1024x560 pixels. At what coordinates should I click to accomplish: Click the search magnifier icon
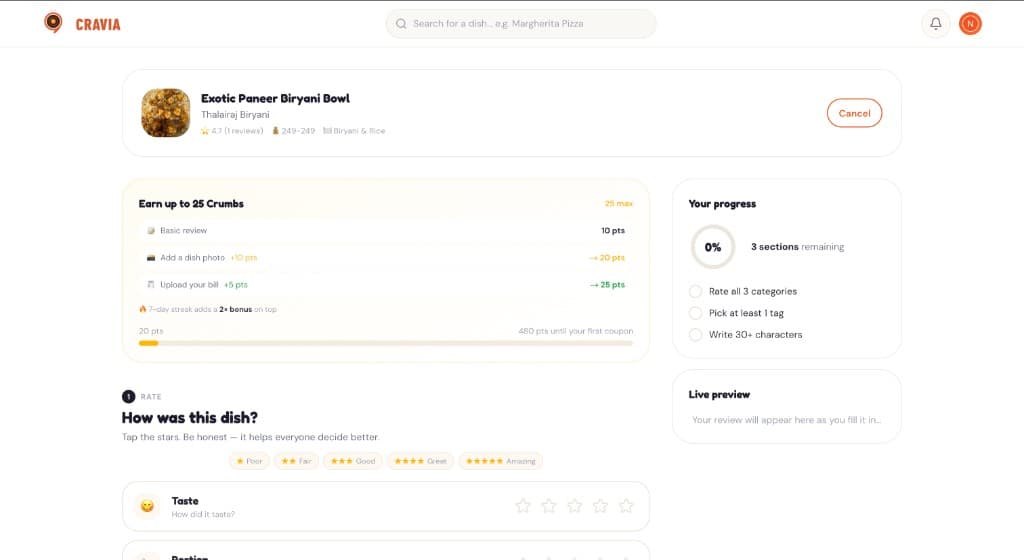(401, 23)
